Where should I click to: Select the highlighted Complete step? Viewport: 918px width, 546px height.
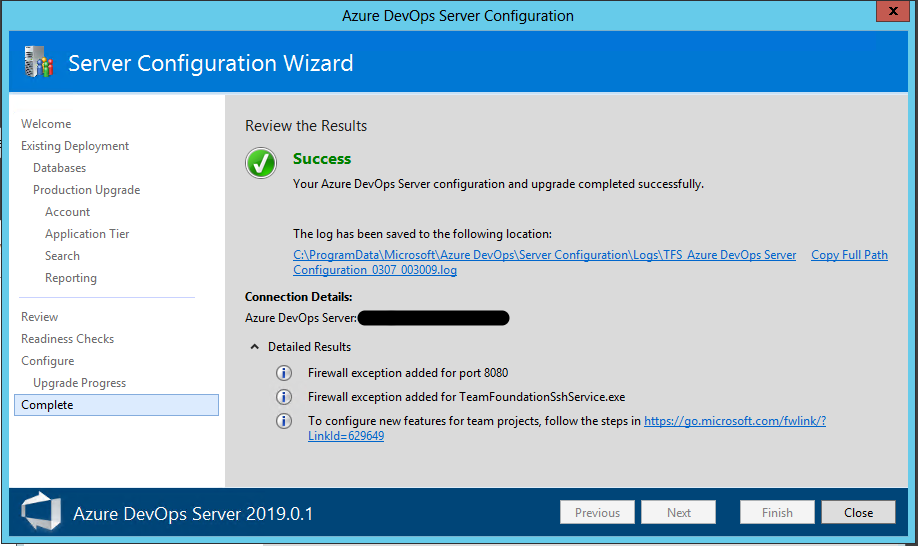coord(47,405)
